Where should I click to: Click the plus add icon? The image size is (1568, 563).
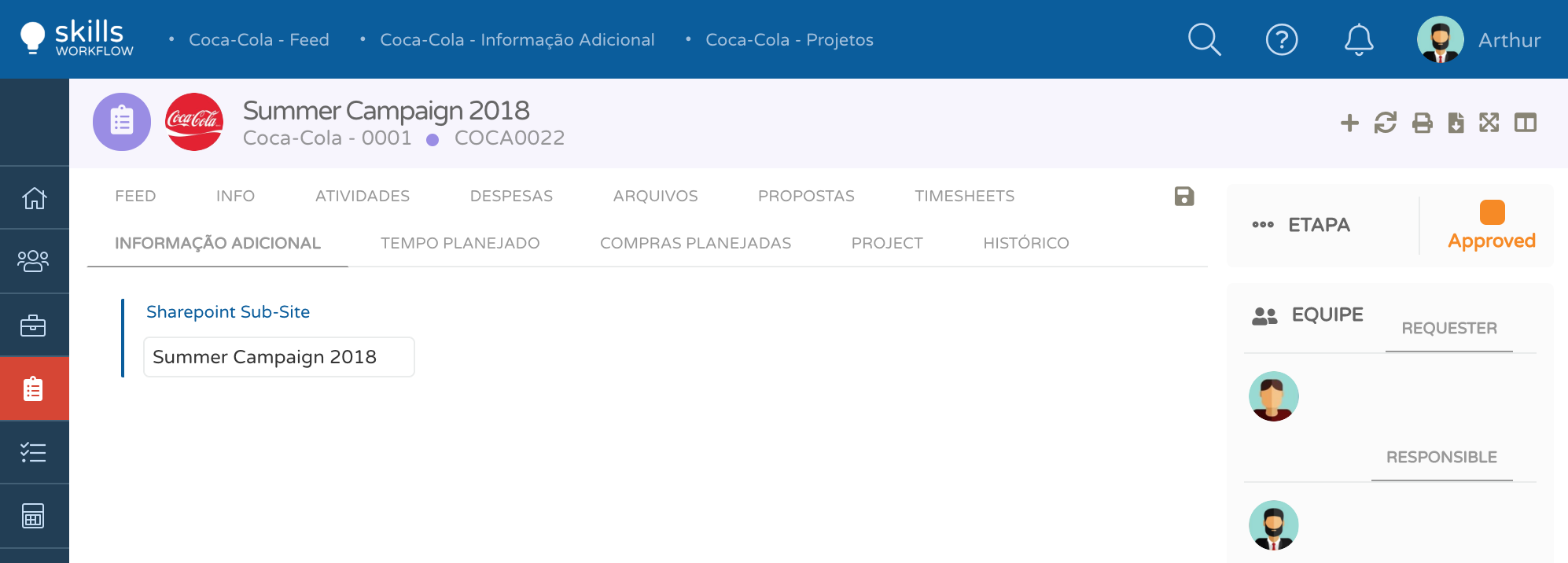[x=1349, y=123]
